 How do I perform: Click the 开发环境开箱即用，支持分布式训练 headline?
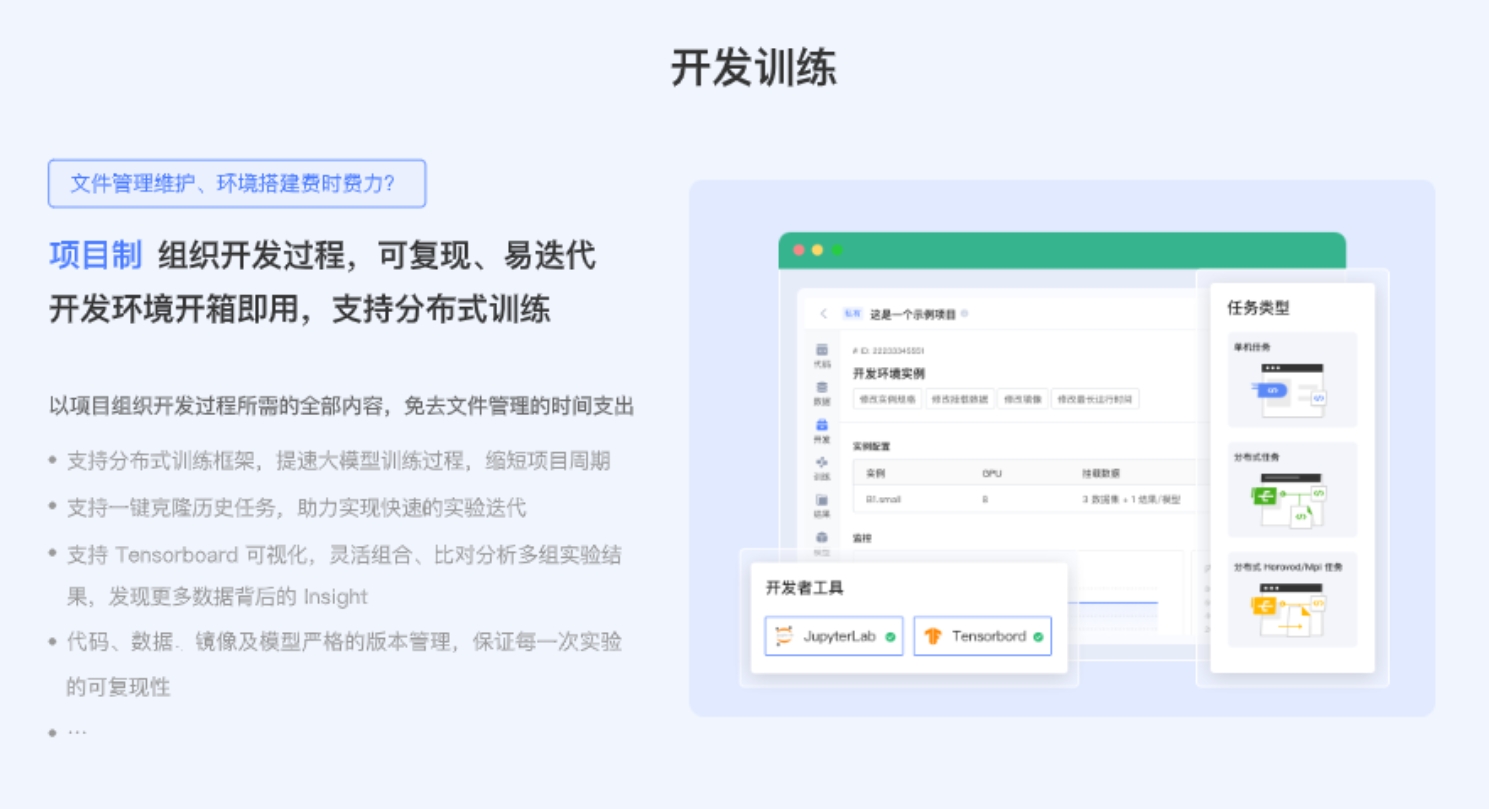[300, 309]
